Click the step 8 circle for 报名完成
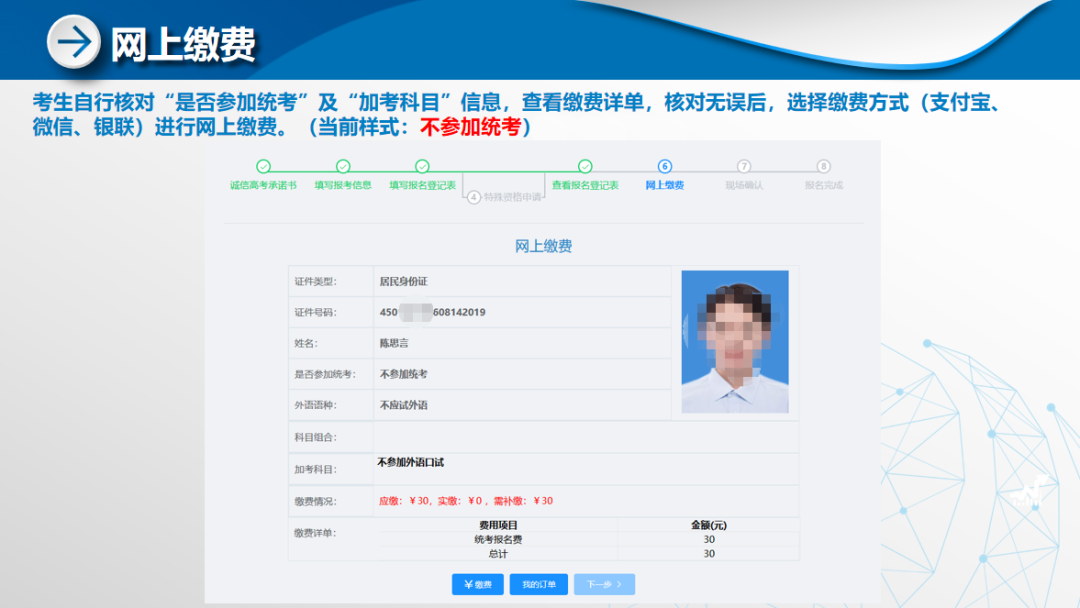Screen dimensions: 1080x608 pos(823,166)
